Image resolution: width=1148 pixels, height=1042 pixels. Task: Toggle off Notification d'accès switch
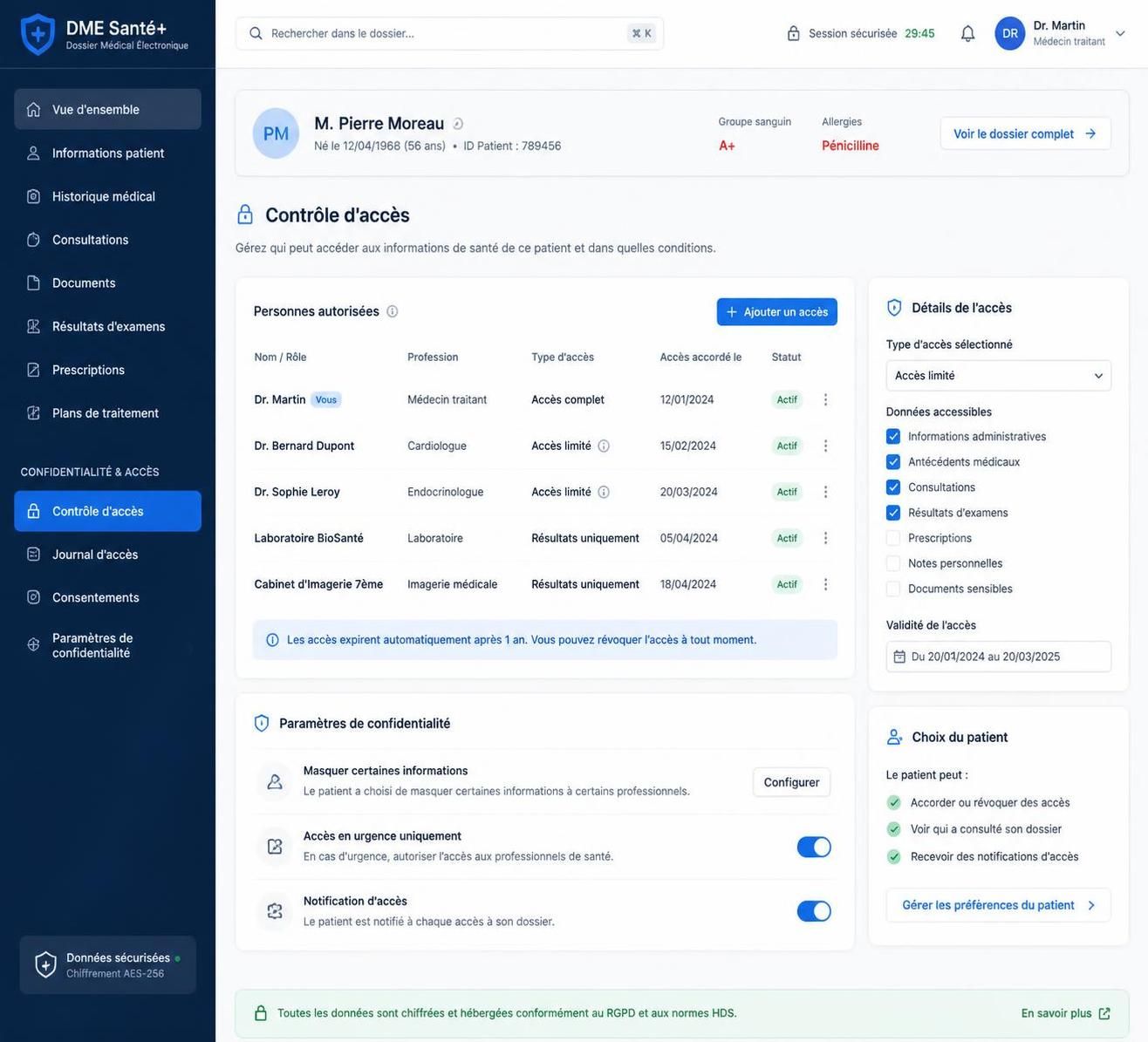[814, 911]
